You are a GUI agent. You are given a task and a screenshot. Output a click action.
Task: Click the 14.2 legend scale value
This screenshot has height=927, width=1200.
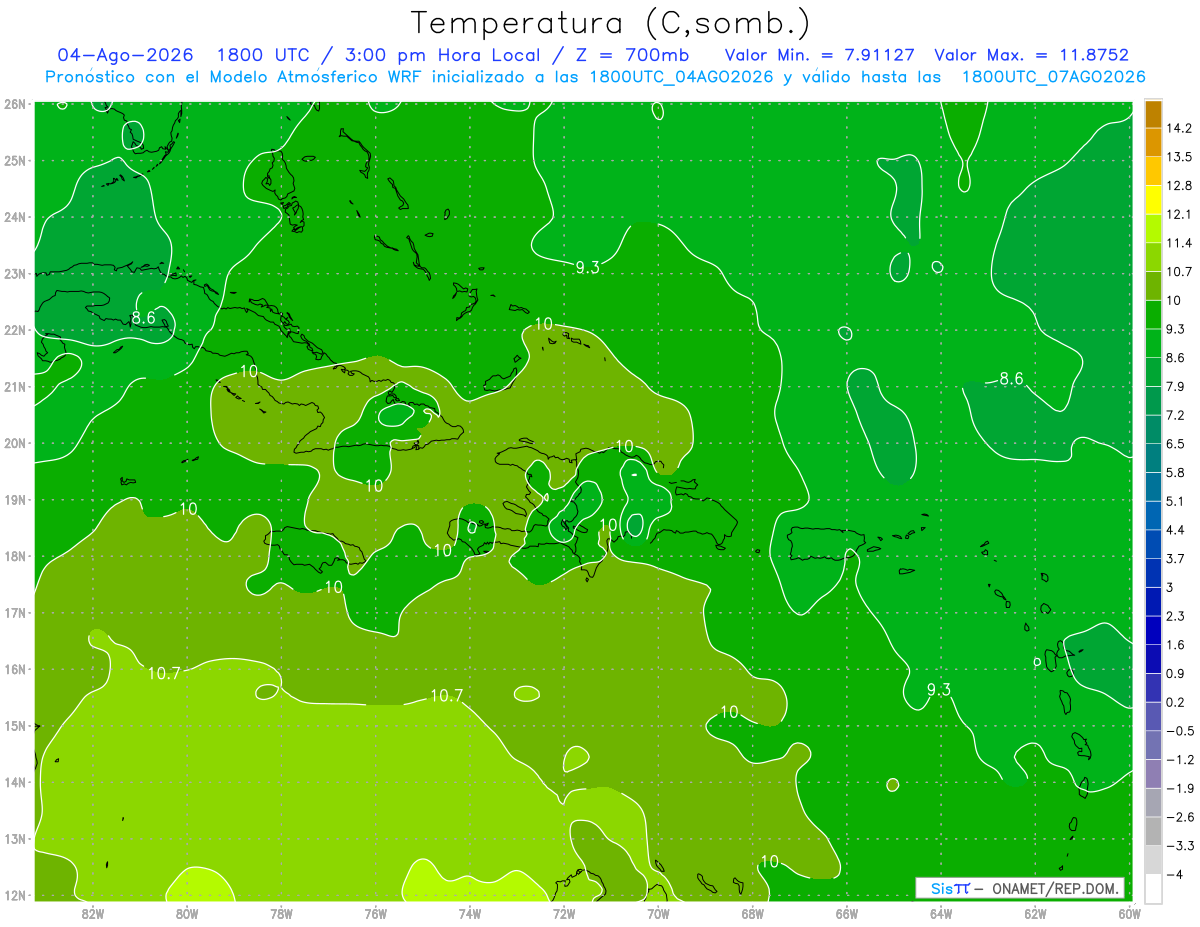coord(1179,128)
